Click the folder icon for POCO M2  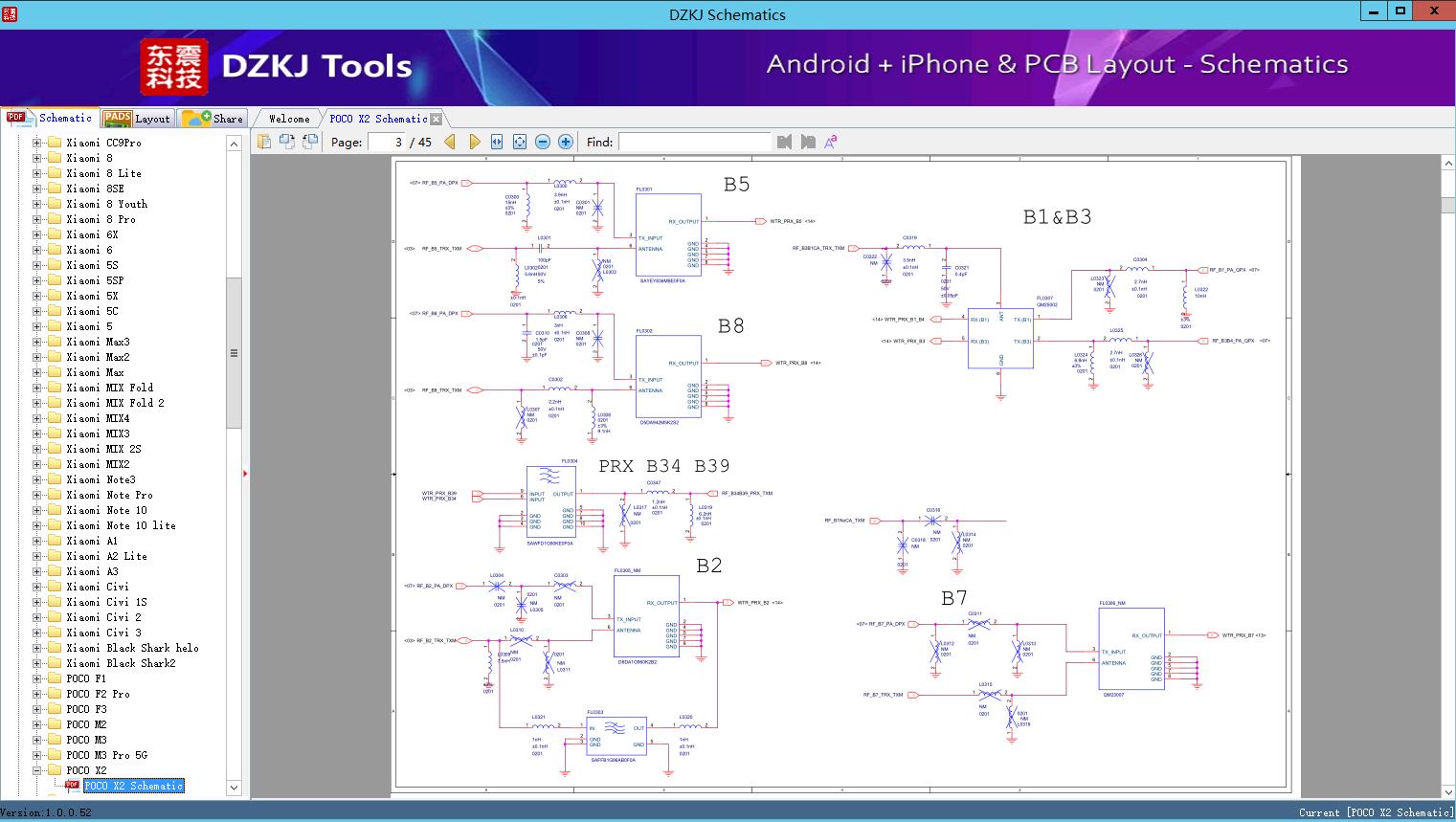pos(55,724)
